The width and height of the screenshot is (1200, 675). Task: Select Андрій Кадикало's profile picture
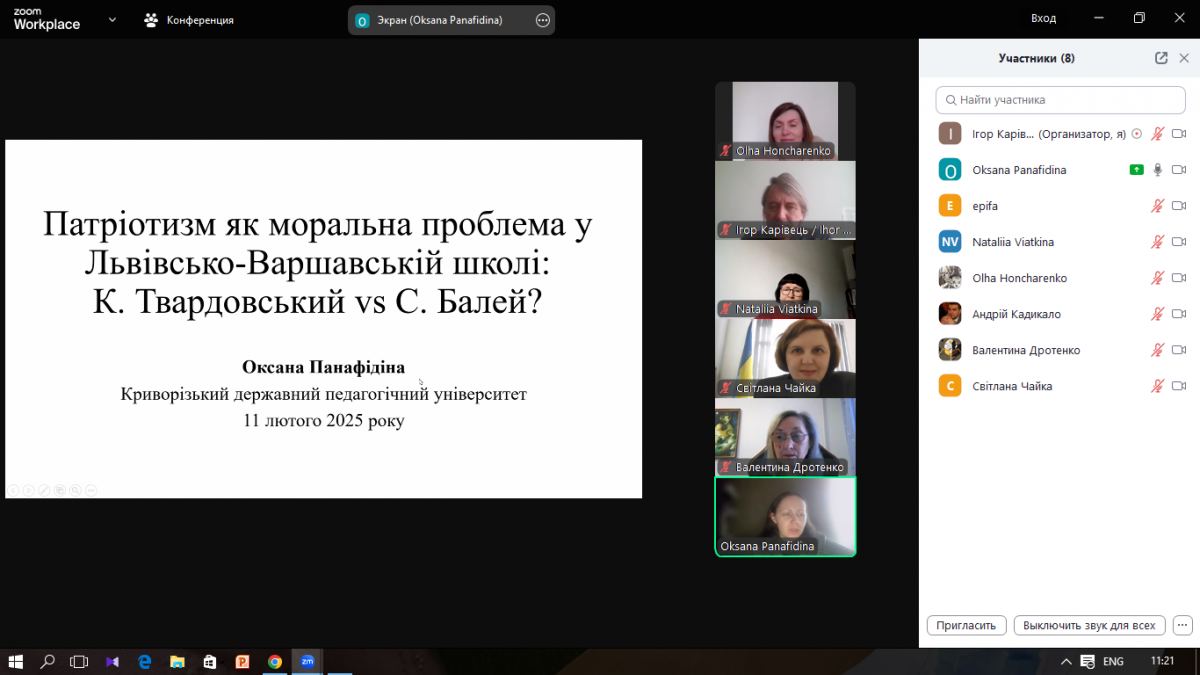950,314
